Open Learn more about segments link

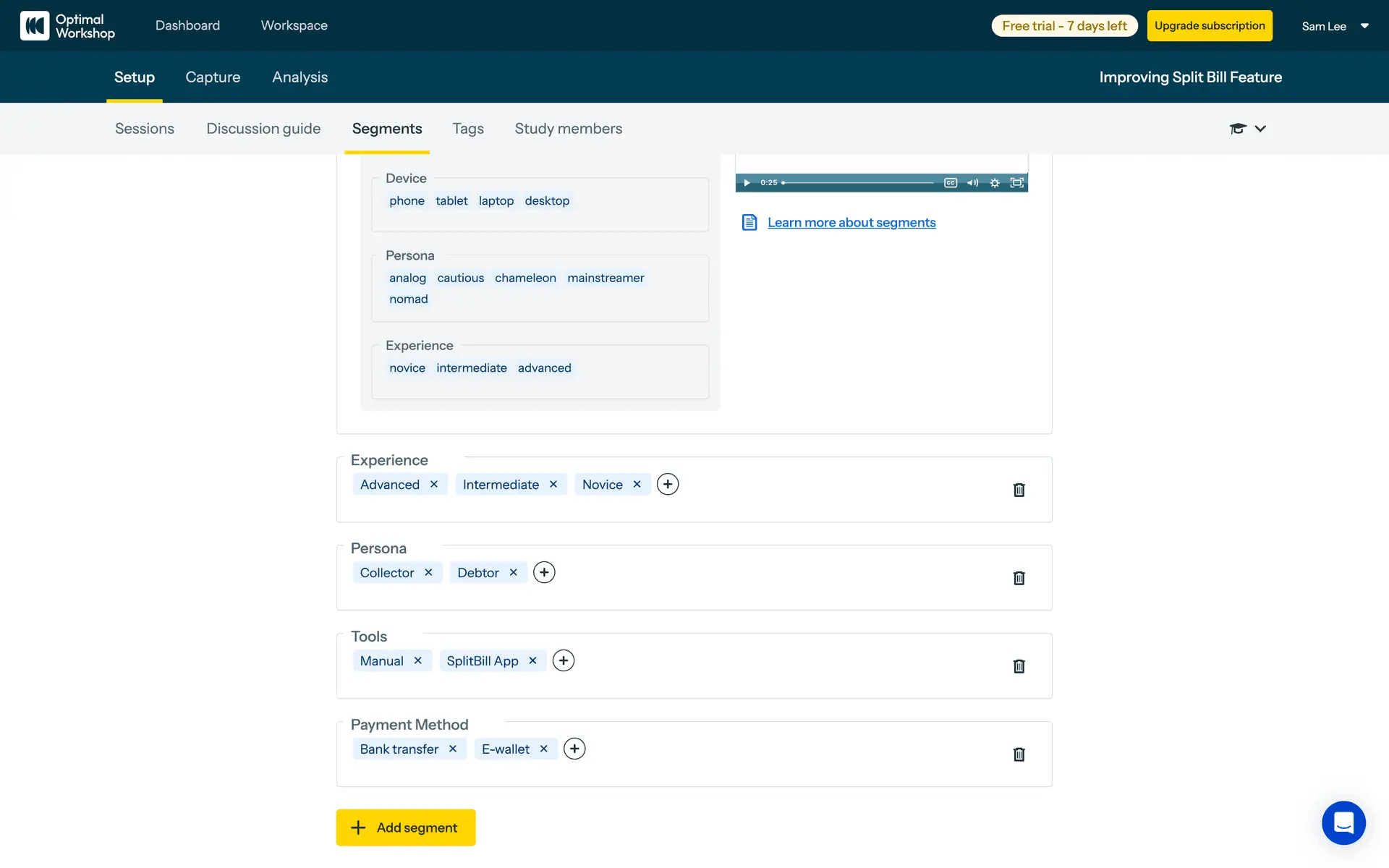[851, 223]
